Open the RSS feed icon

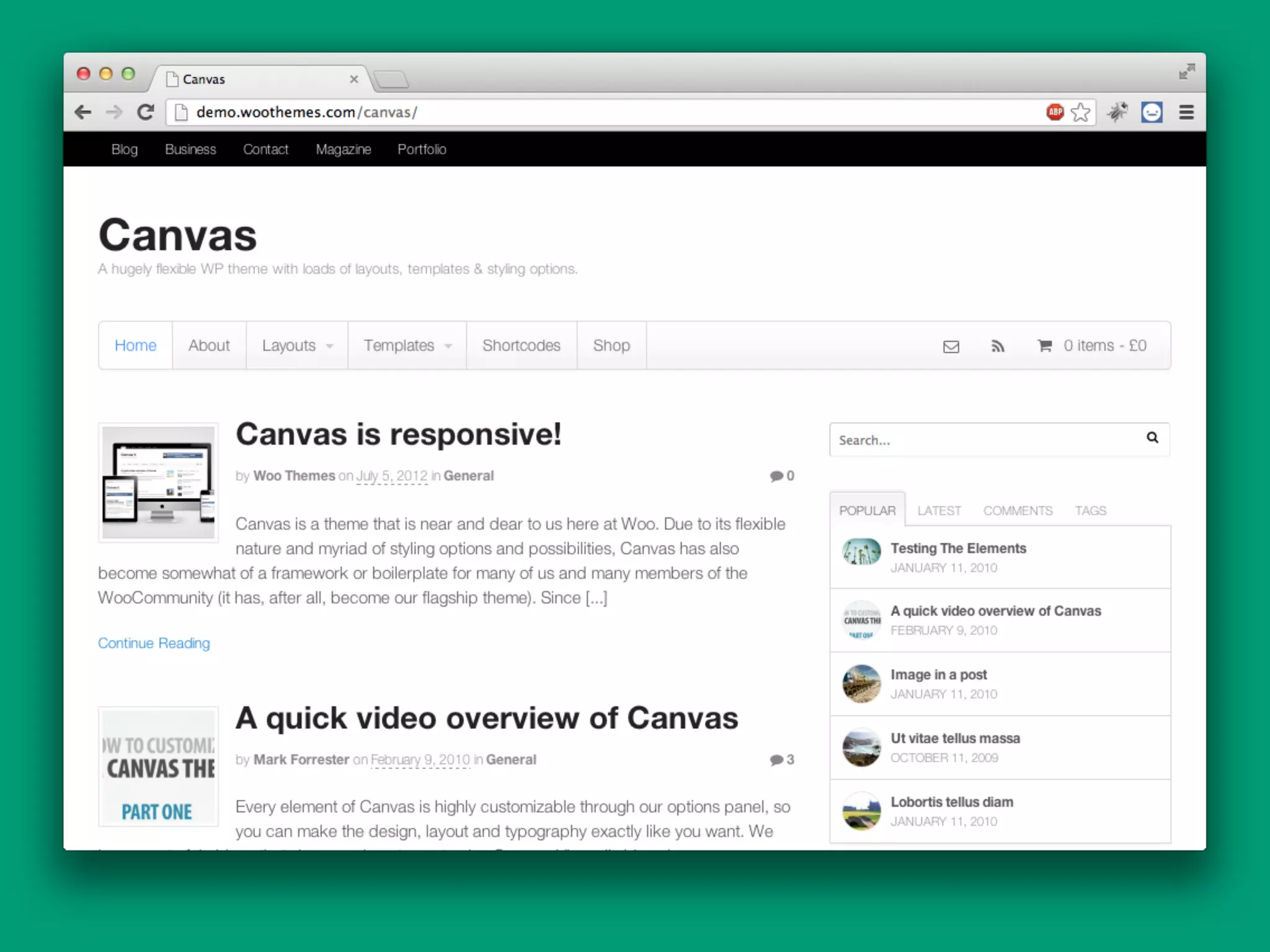tap(997, 346)
